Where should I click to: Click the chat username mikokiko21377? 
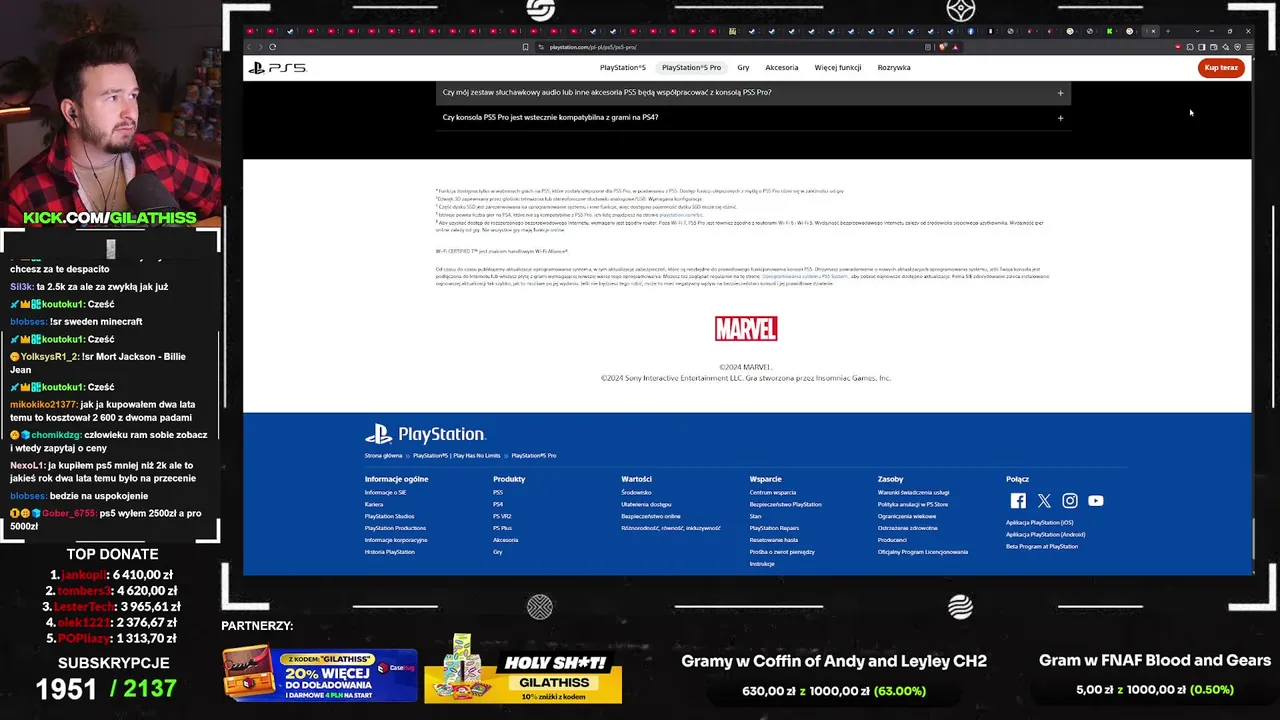click(43, 405)
